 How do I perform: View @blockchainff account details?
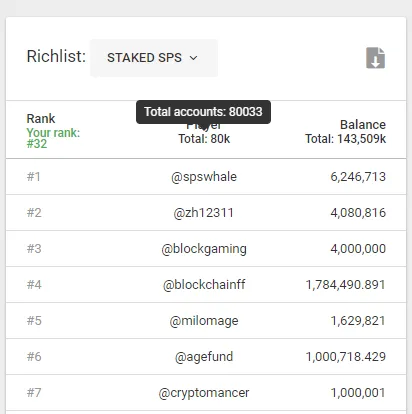204,285
